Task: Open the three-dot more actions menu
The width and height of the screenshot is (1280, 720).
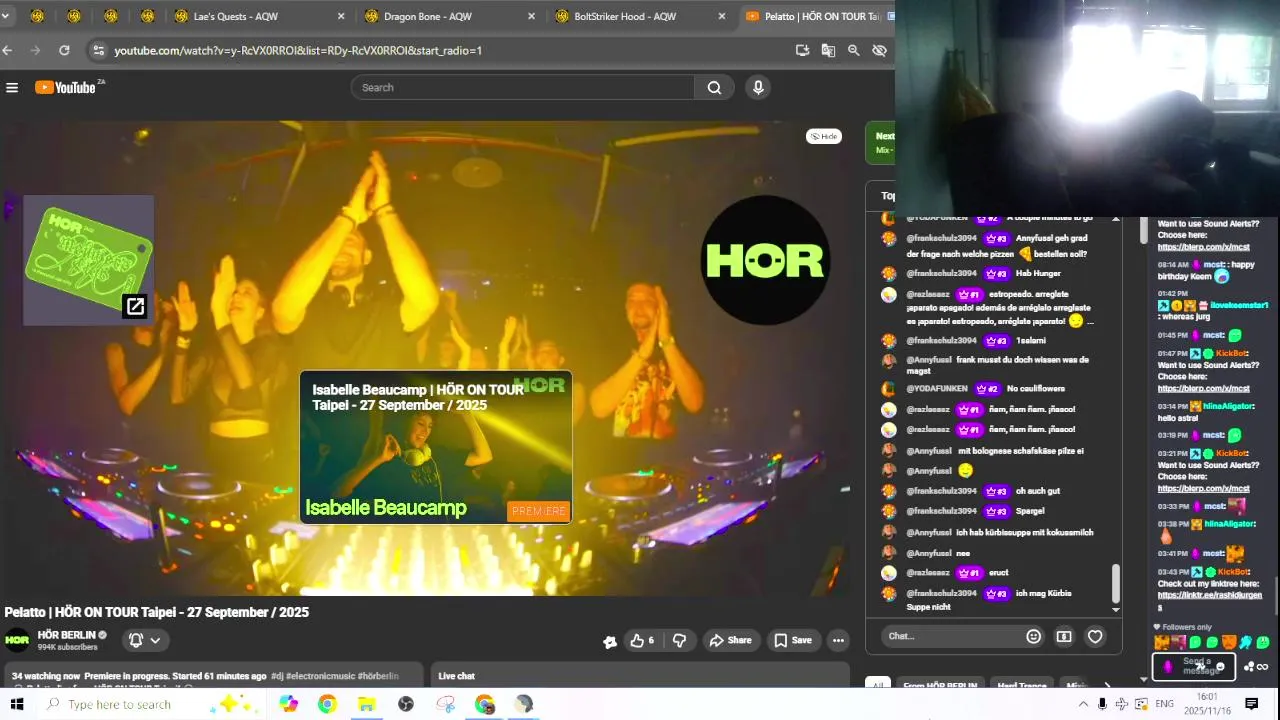Action: coord(838,640)
